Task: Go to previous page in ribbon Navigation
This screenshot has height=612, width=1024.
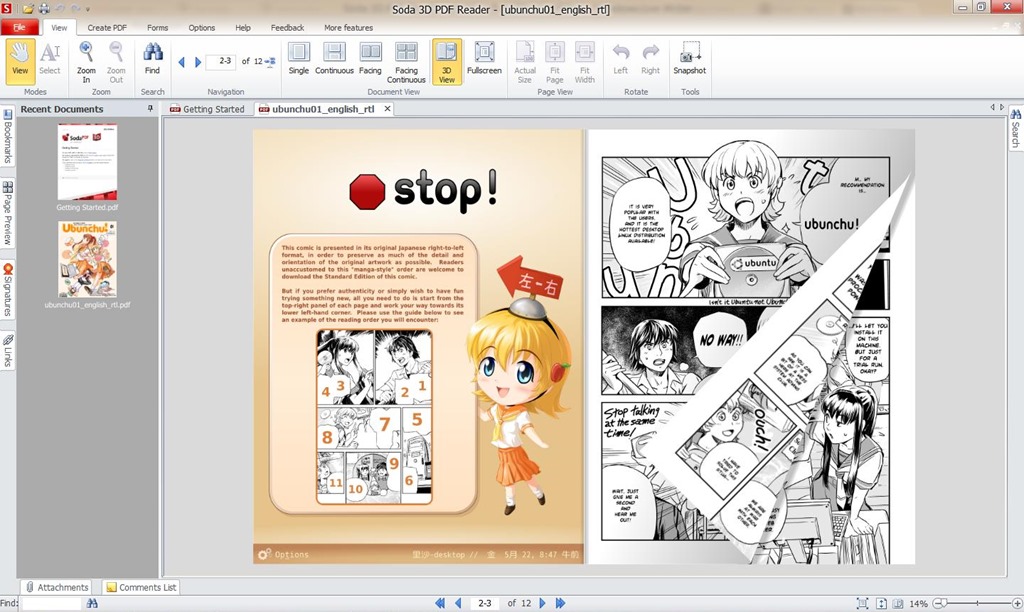Action: coord(182,62)
